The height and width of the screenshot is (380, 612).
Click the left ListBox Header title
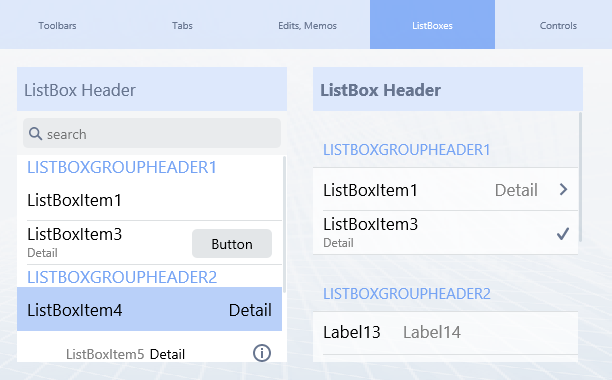coord(80,90)
